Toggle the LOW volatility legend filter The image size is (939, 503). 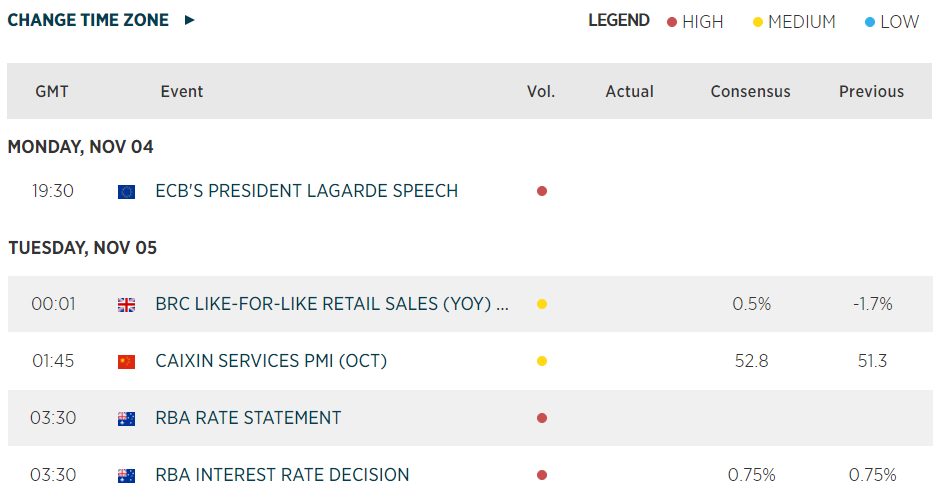point(891,22)
